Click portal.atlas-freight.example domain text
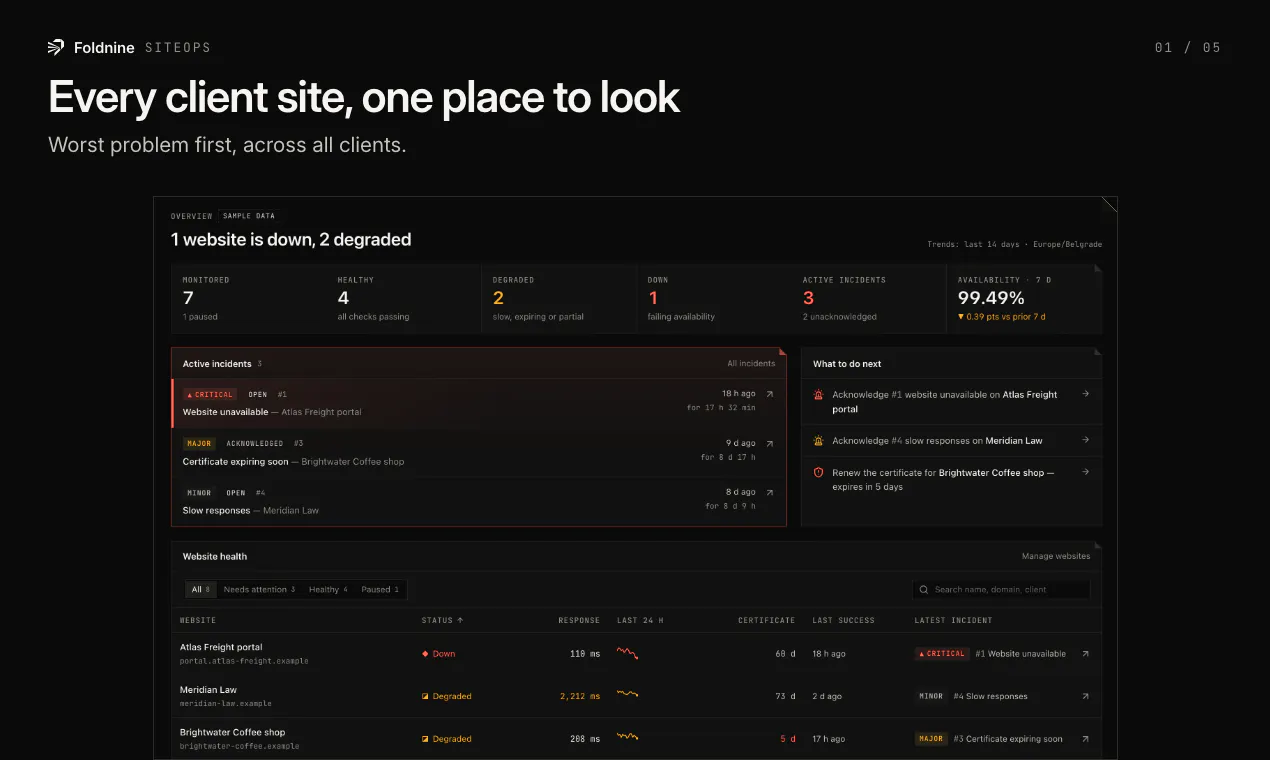Screen dimensions: 1270x760 coord(244,661)
